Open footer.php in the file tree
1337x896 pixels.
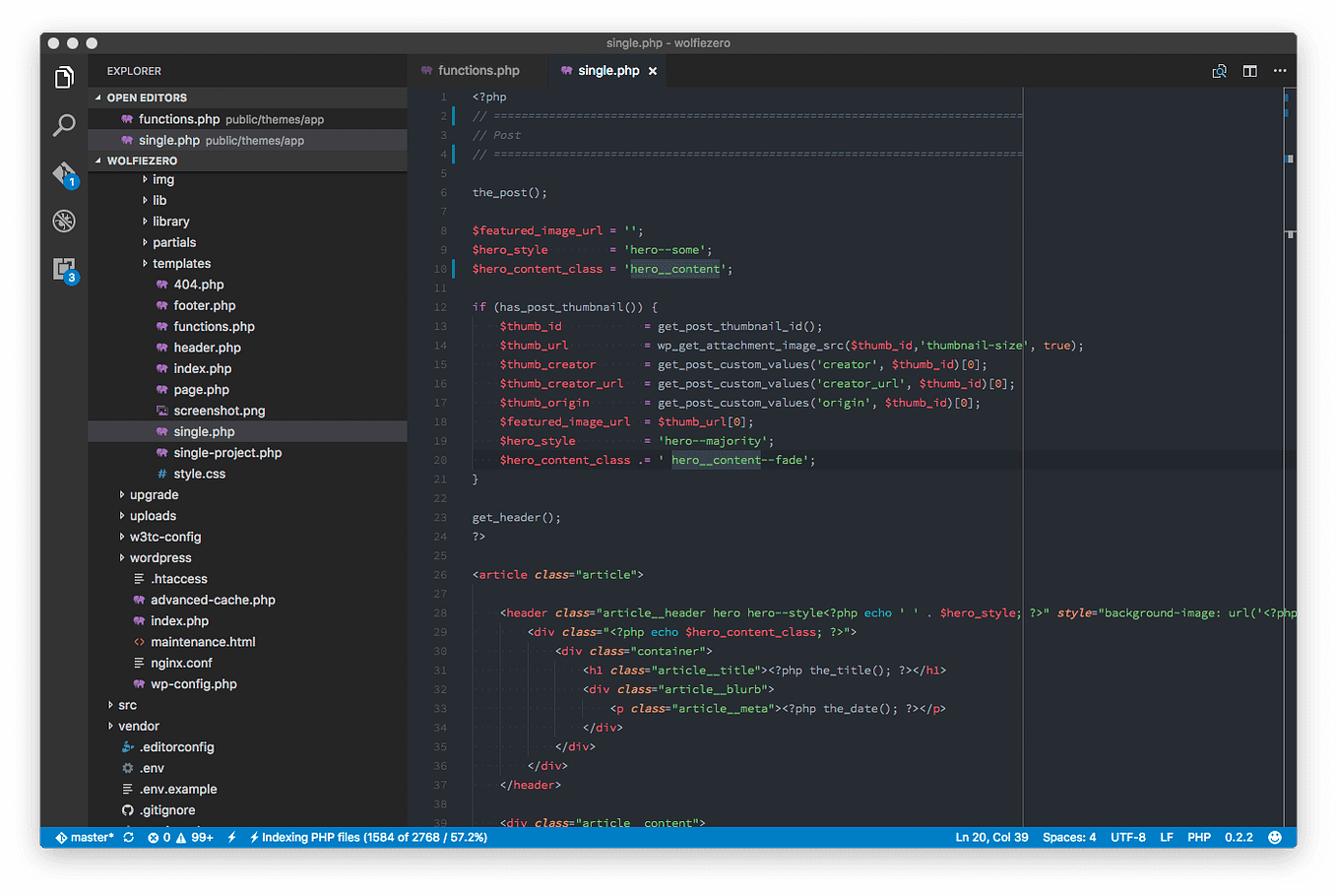pyautogui.click(x=248, y=305)
